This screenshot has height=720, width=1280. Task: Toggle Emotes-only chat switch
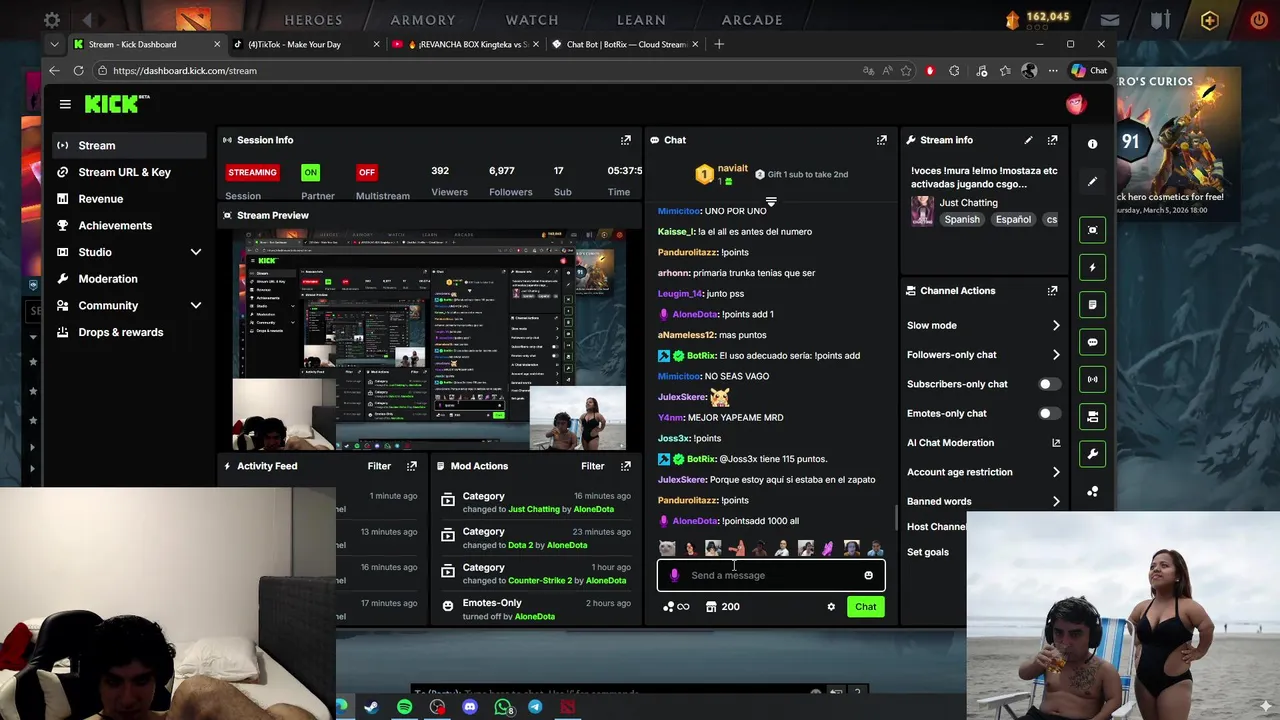(x=1048, y=413)
